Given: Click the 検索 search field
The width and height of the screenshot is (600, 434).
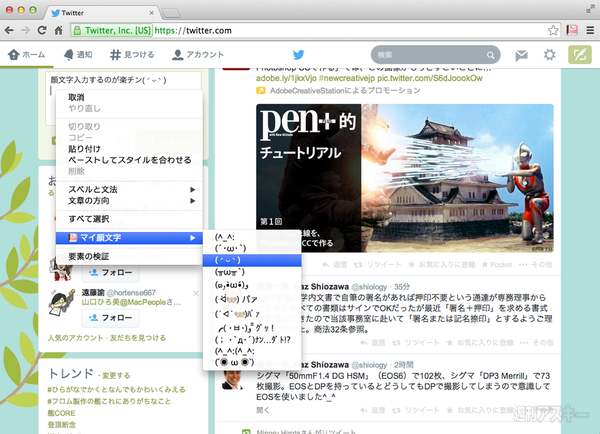Looking at the screenshot, I should coord(435,55).
